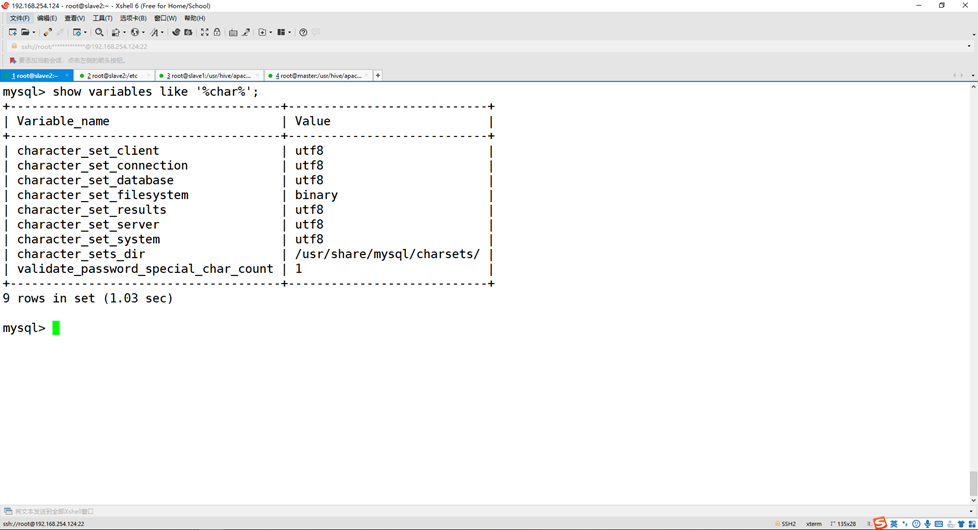This screenshot has height=530, width=978.
Task: Open the 文件(F) menu
Action: pyautogui.click(x=19, y=18)
